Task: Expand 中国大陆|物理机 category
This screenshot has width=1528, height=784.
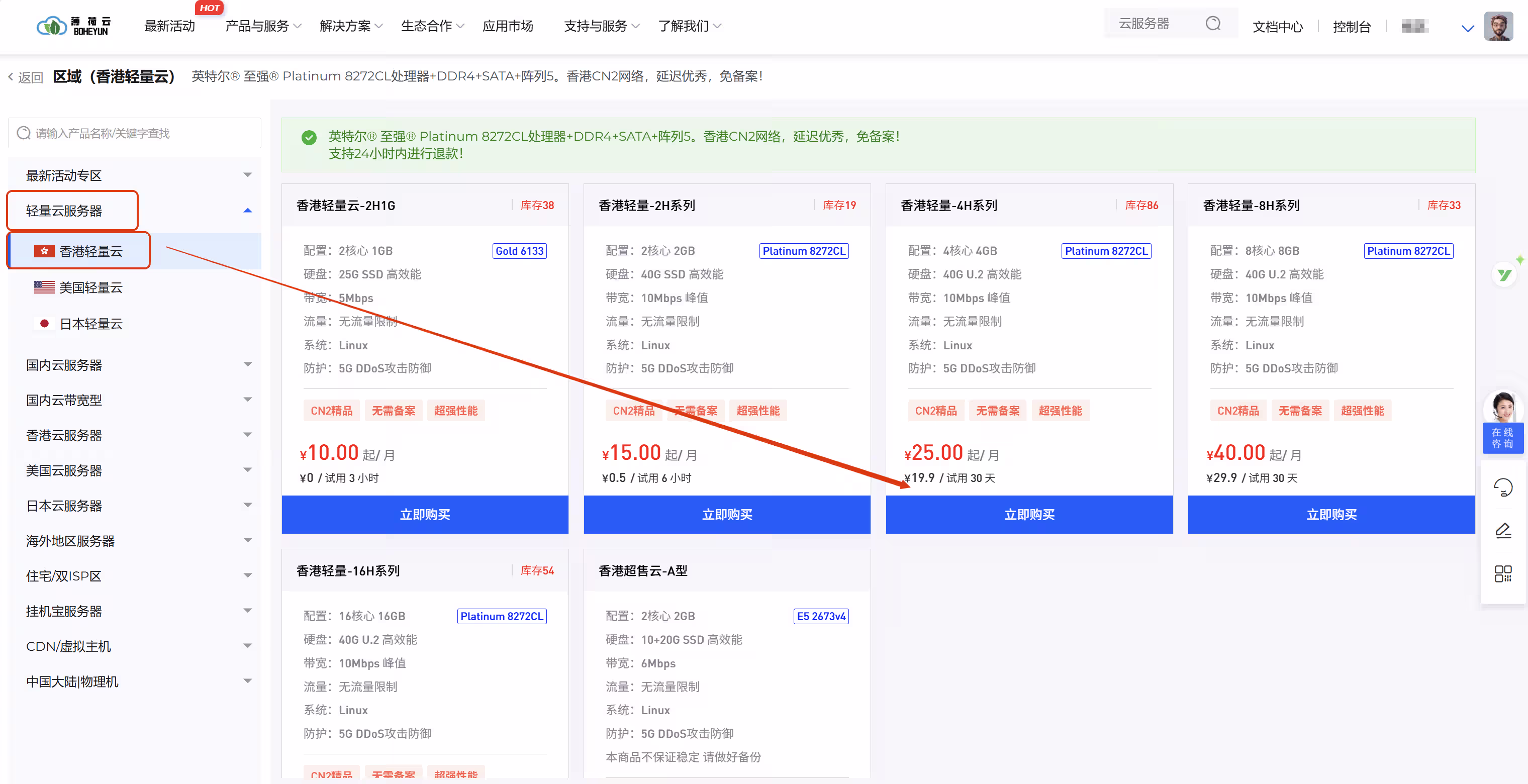Action: 135,681
